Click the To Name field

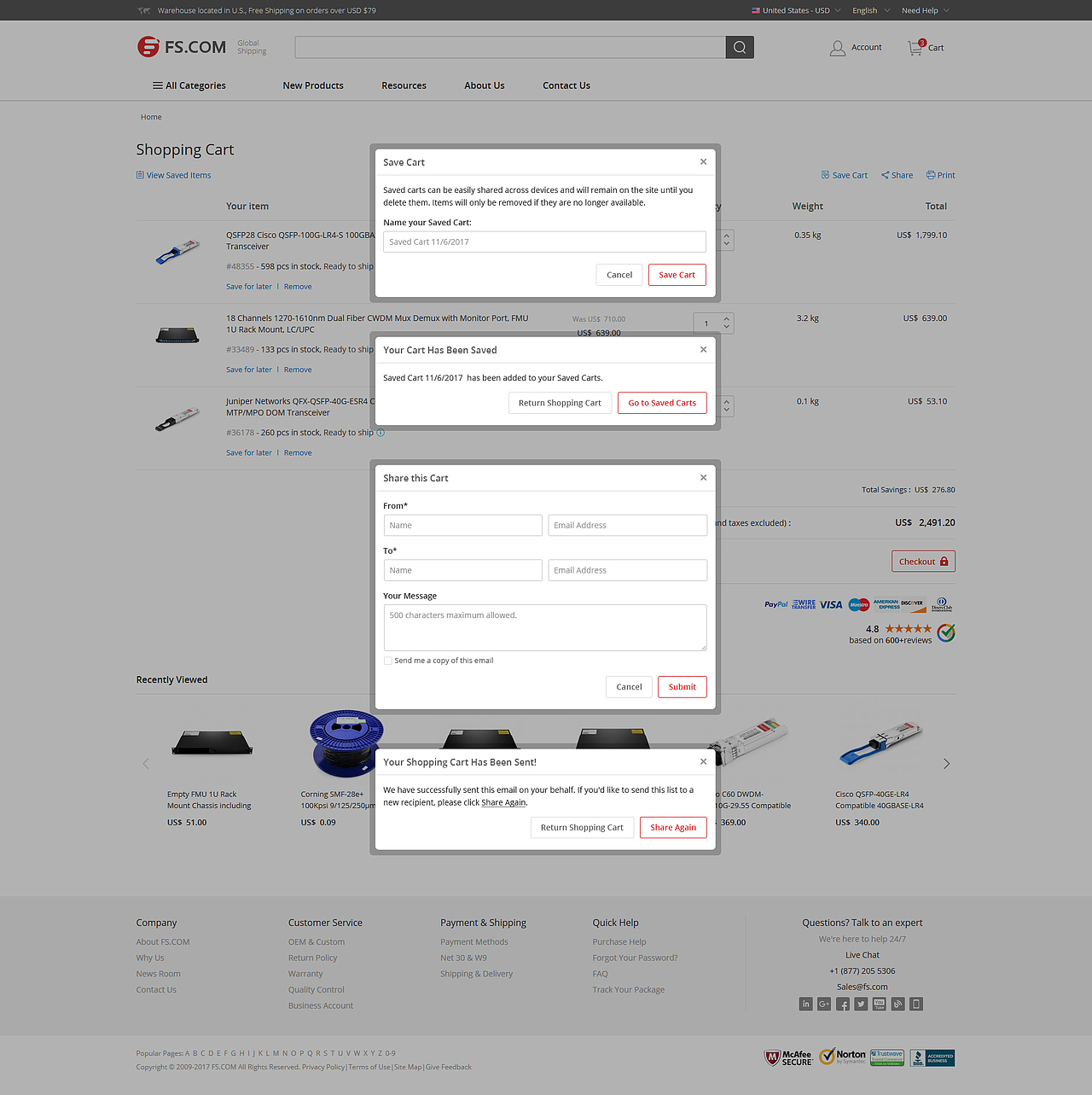462,570
